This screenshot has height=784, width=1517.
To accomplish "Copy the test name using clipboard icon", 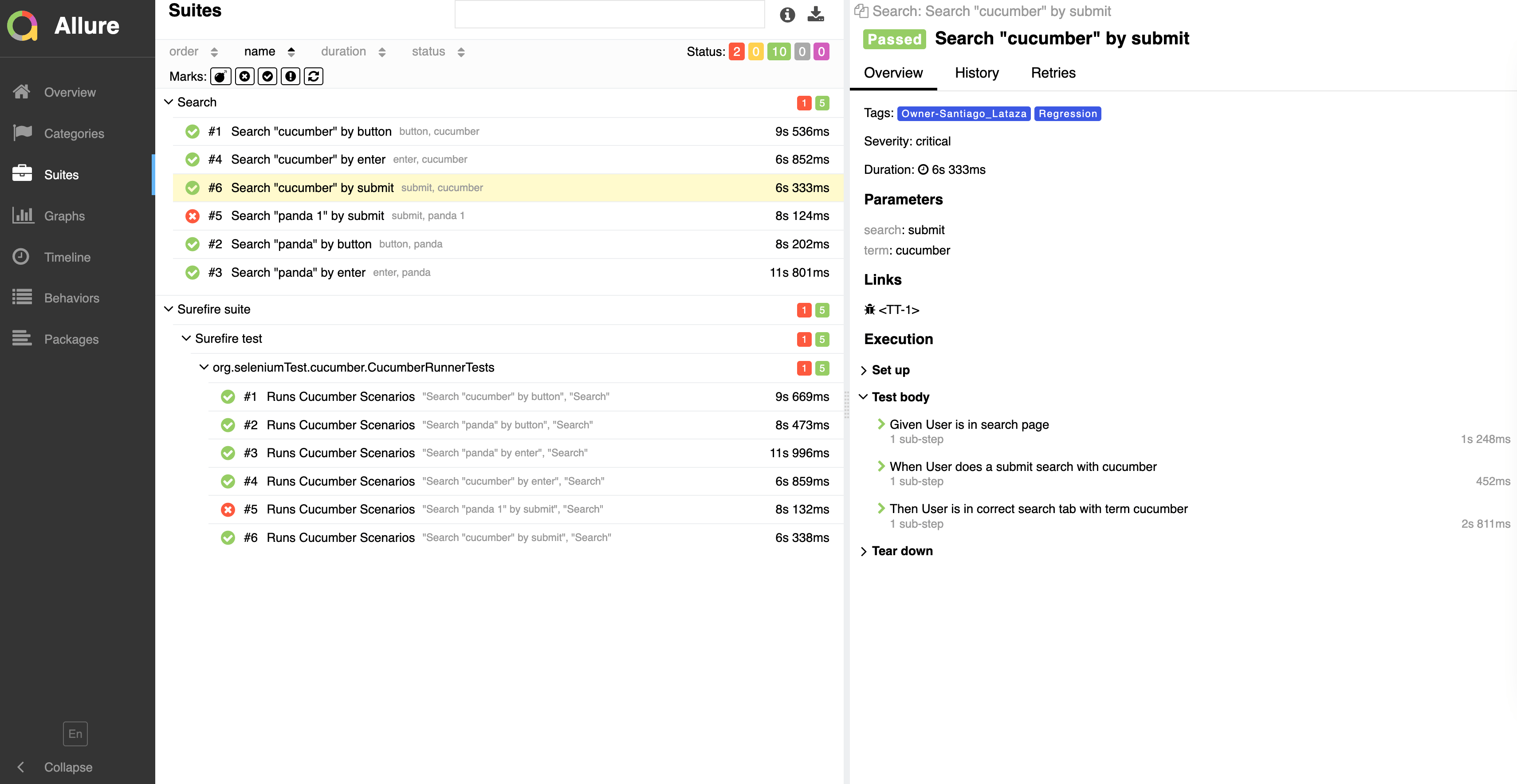I will [x=861, y=11].
